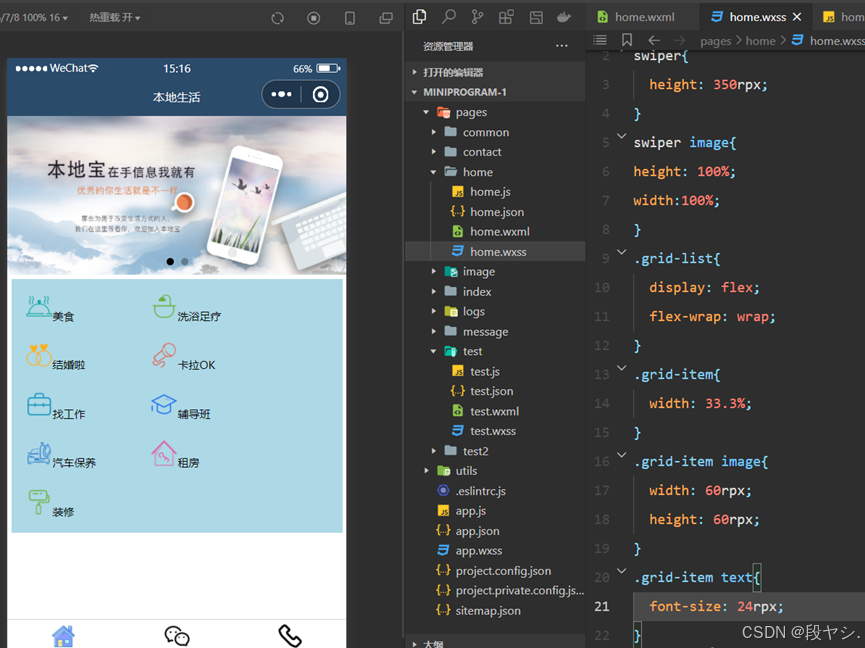The height and width of the screenshot is (648, 865).
Task: Open the mini program menu dots capsule
Action: coord(281,94)
